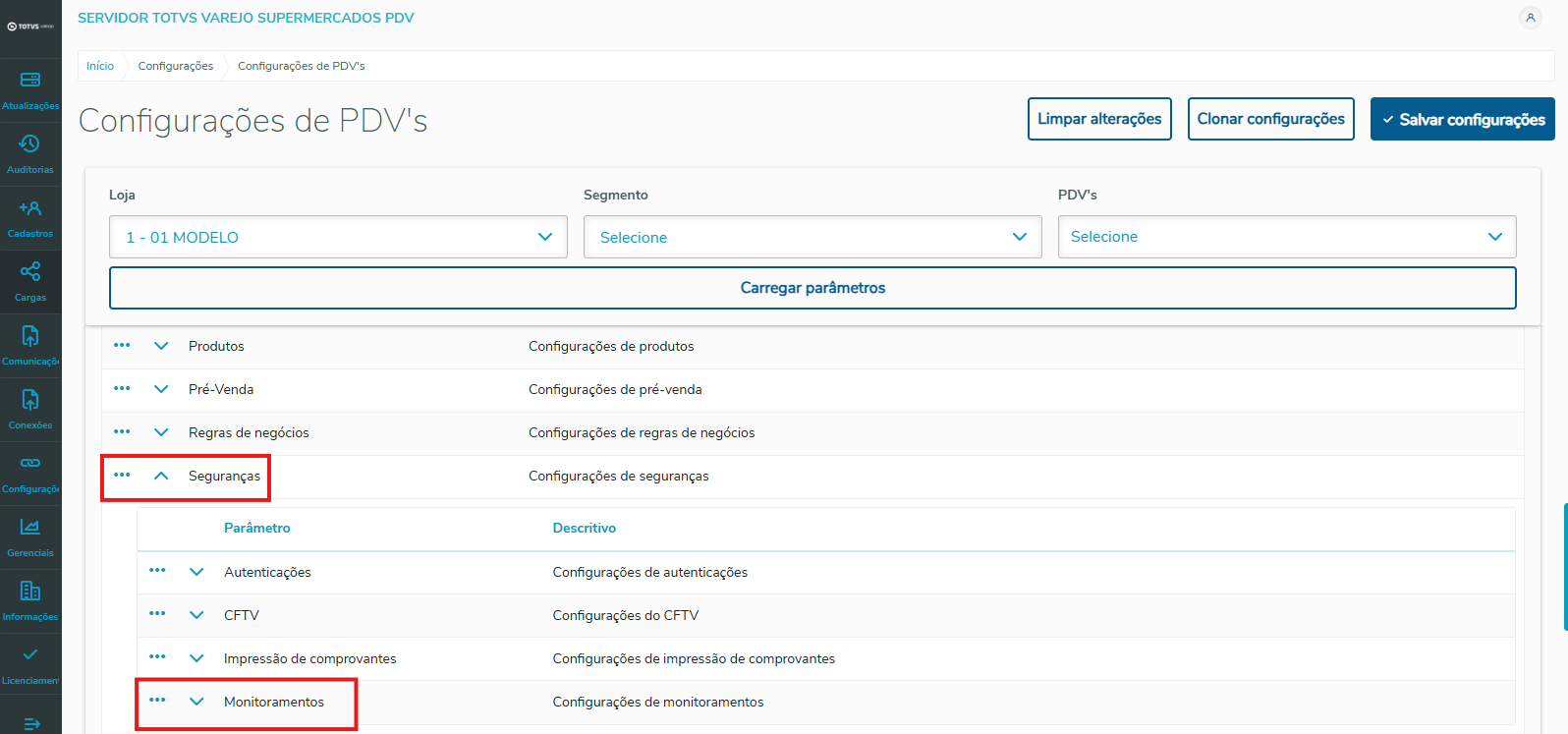The height and width of the screenshot is (734, 1568).
Task: Open Conexões from the sidebar
Action: click(30, 408)
